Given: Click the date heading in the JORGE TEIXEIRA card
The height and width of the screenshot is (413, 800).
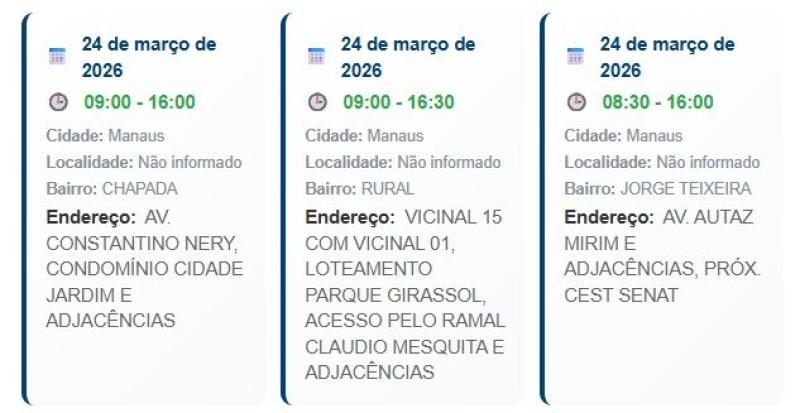Looking at the screenshot, I should coord(667,57).
